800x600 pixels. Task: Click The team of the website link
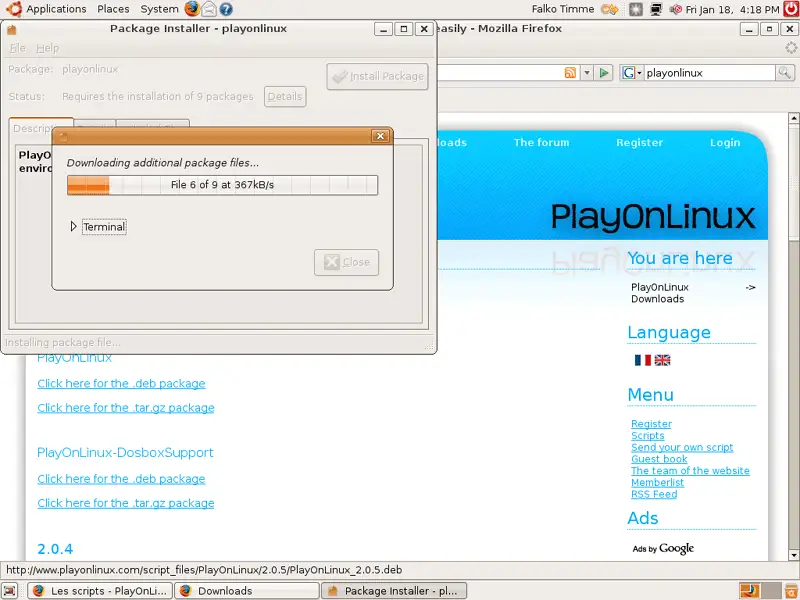coord(690,471)
